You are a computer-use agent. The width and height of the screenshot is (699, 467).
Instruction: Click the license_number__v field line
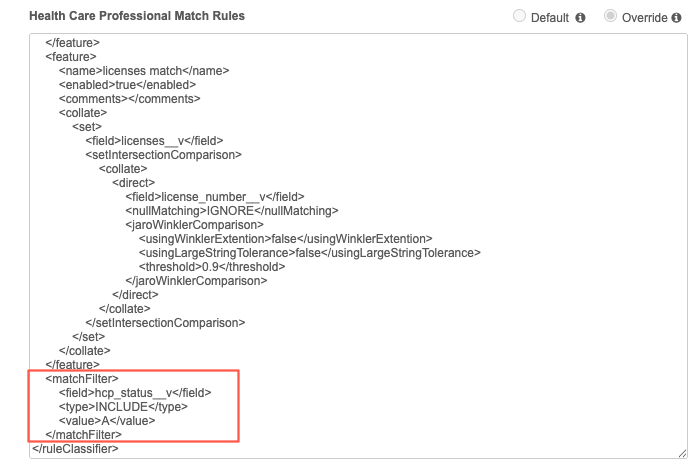(214, 197)
